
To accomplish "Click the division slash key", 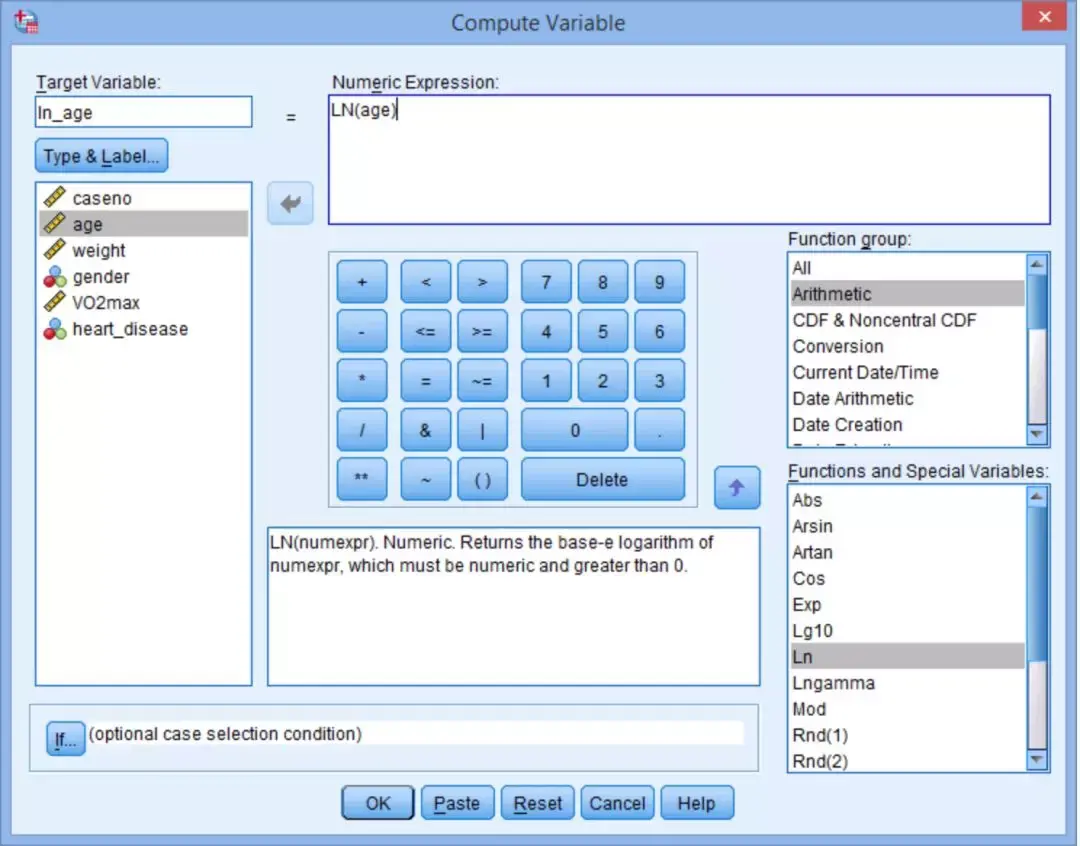I will click(362, 430).
